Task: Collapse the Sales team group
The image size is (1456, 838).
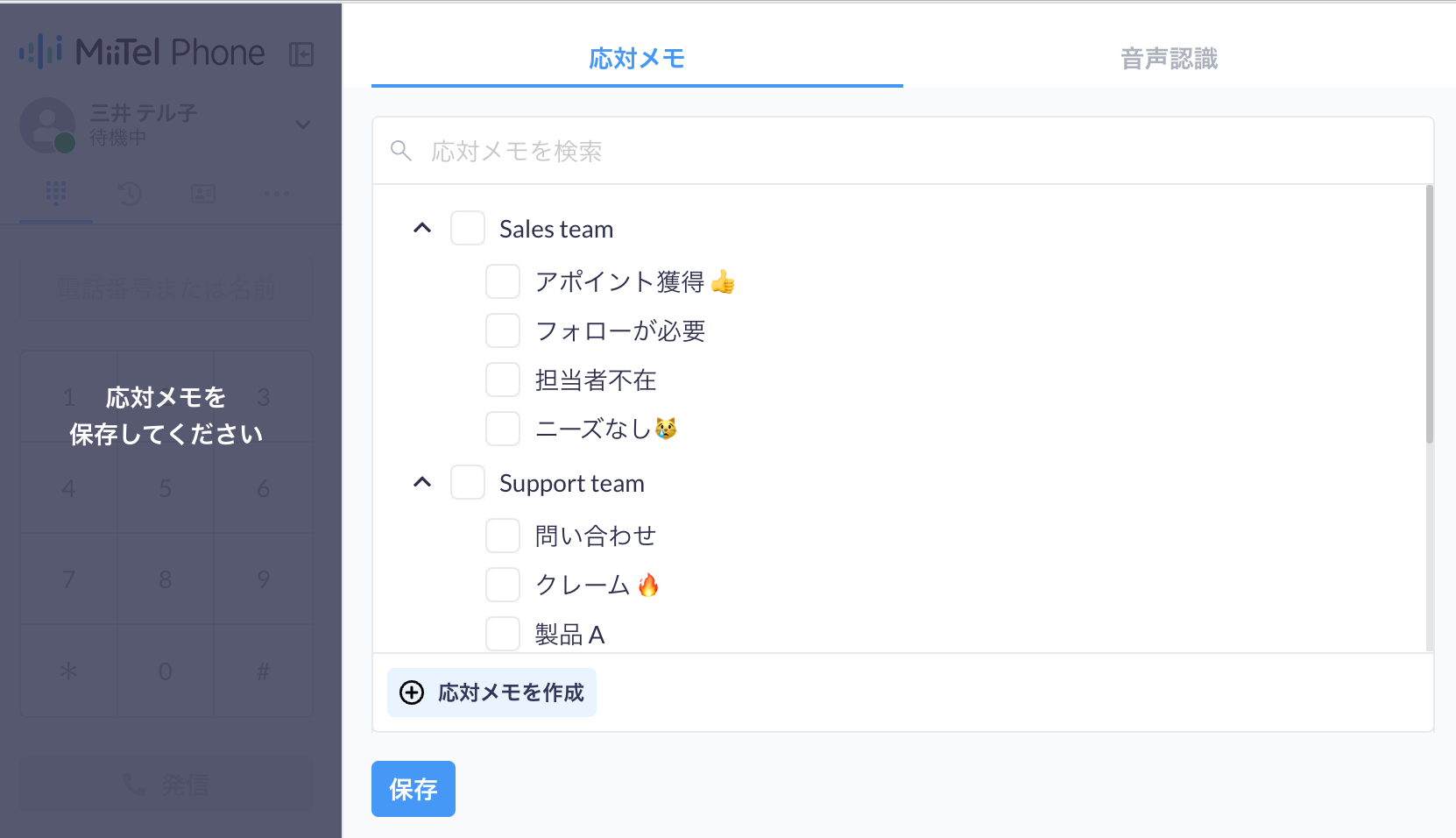Action: pyautogui.click(x=422, y=228)
